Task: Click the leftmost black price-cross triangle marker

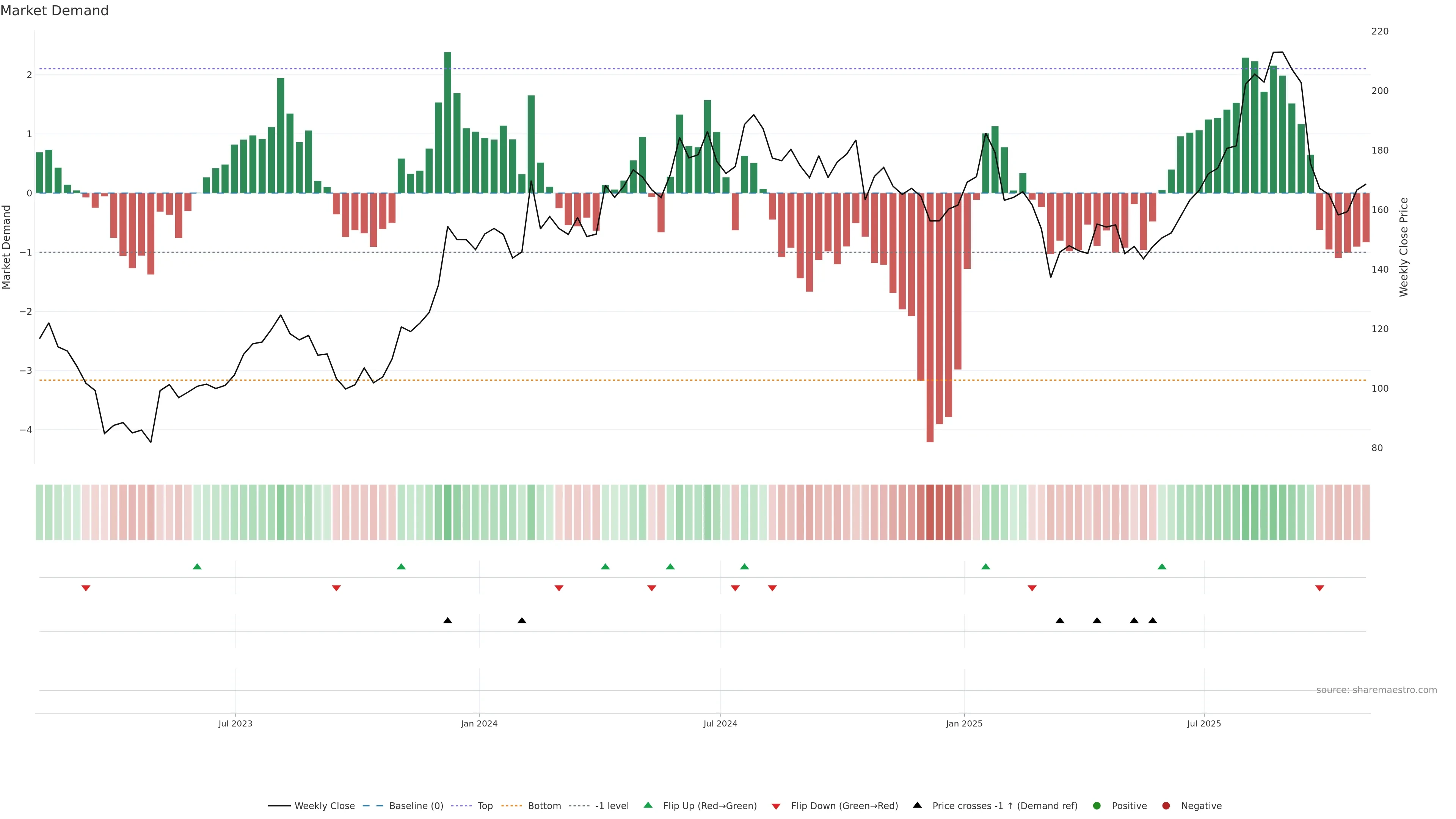Action: pyautogui.click(x=448, y=621)
